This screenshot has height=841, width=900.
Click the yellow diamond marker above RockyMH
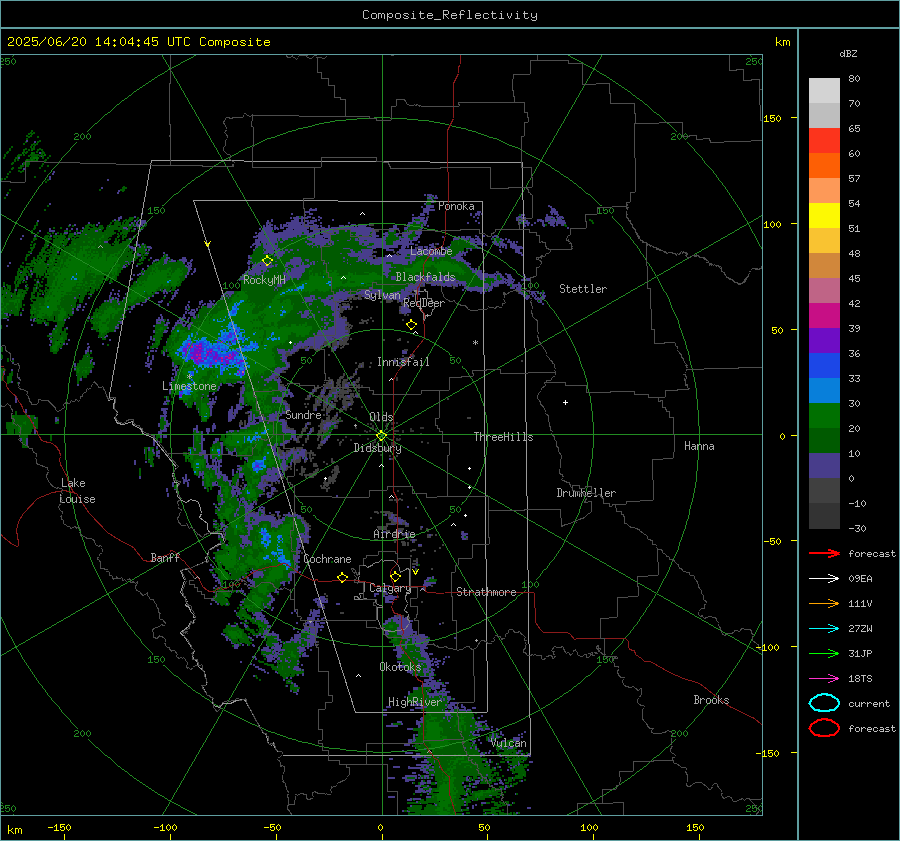(x=267, y=261)
